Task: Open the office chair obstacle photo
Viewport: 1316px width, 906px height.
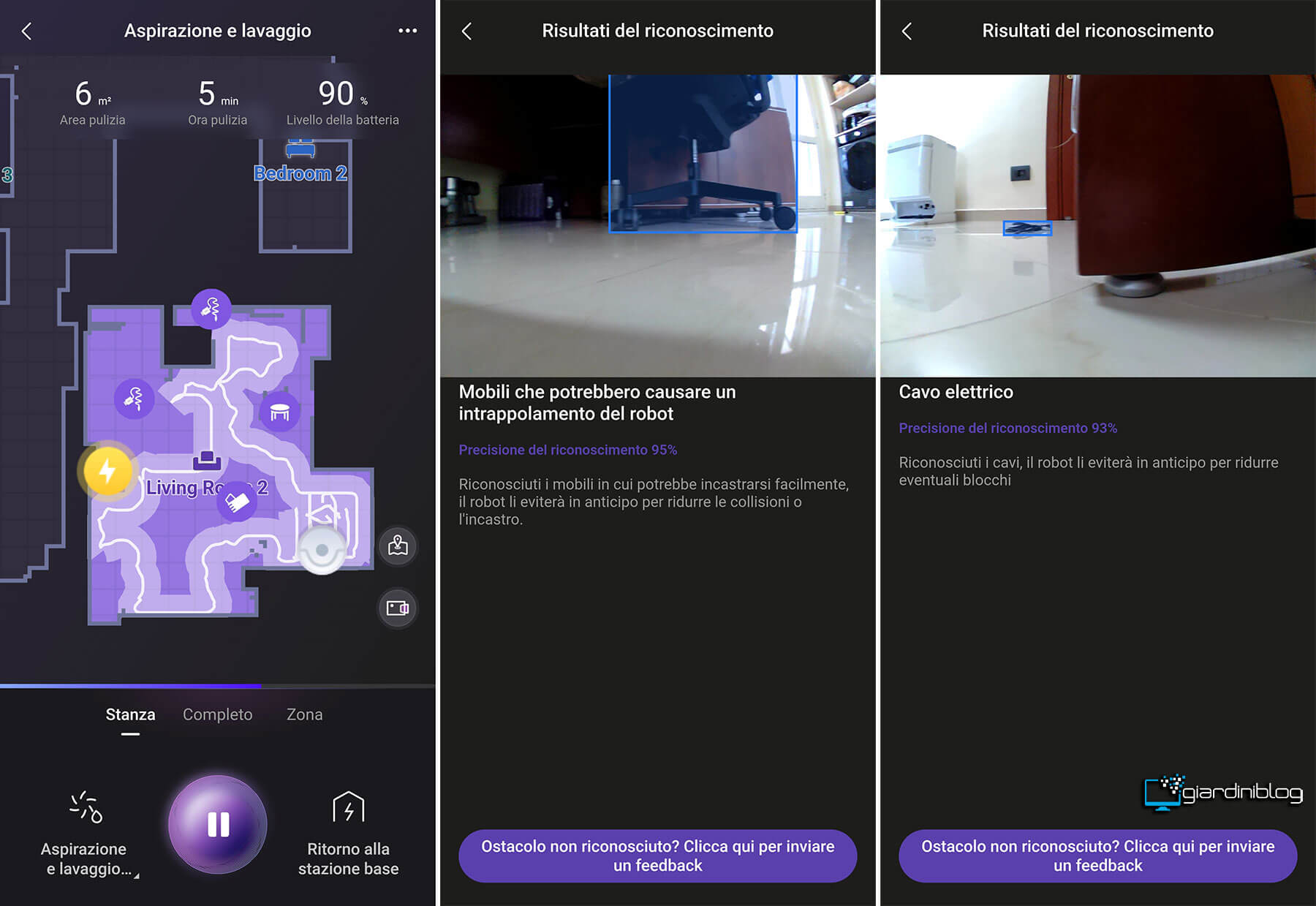Action: pyautogui.click(x=657, y=225)
